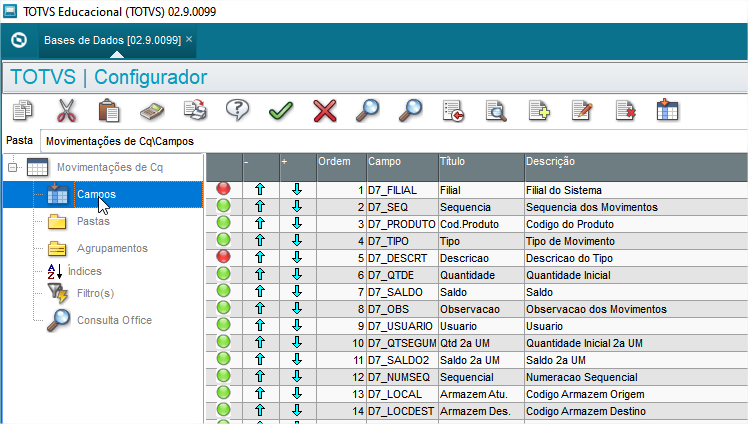The width and height of the screenshot is (748, 424).
Task: Select the 'Armazem Atu.' title cell
Action: (x=481, y=394)
